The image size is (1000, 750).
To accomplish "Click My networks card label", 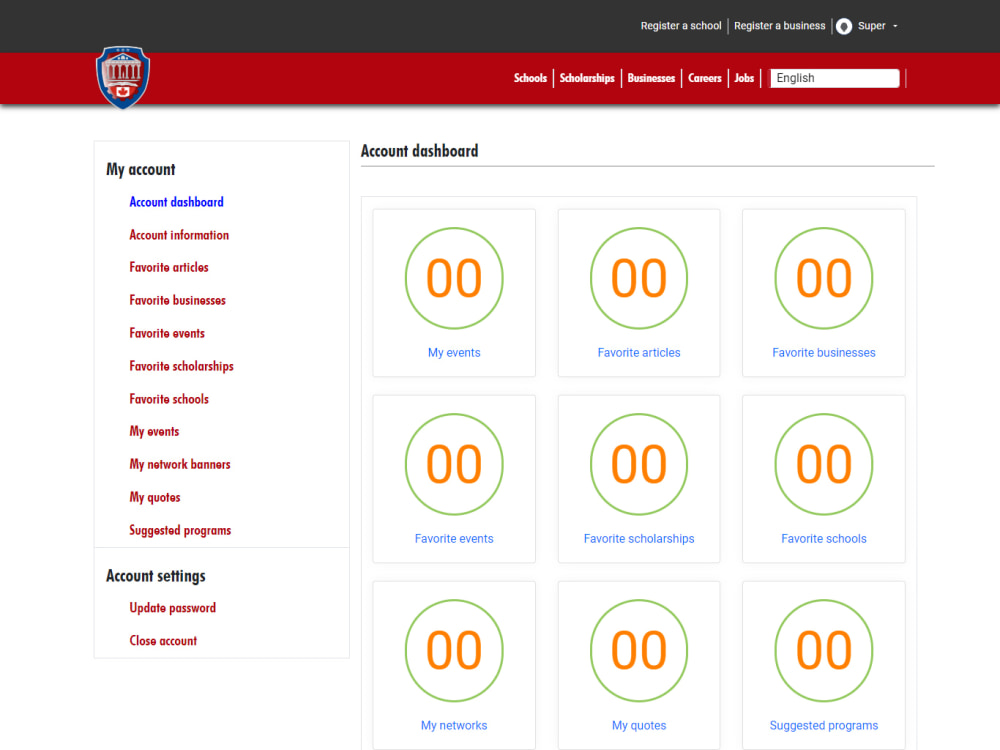I will pyautogui.click(x=454, y=725).
